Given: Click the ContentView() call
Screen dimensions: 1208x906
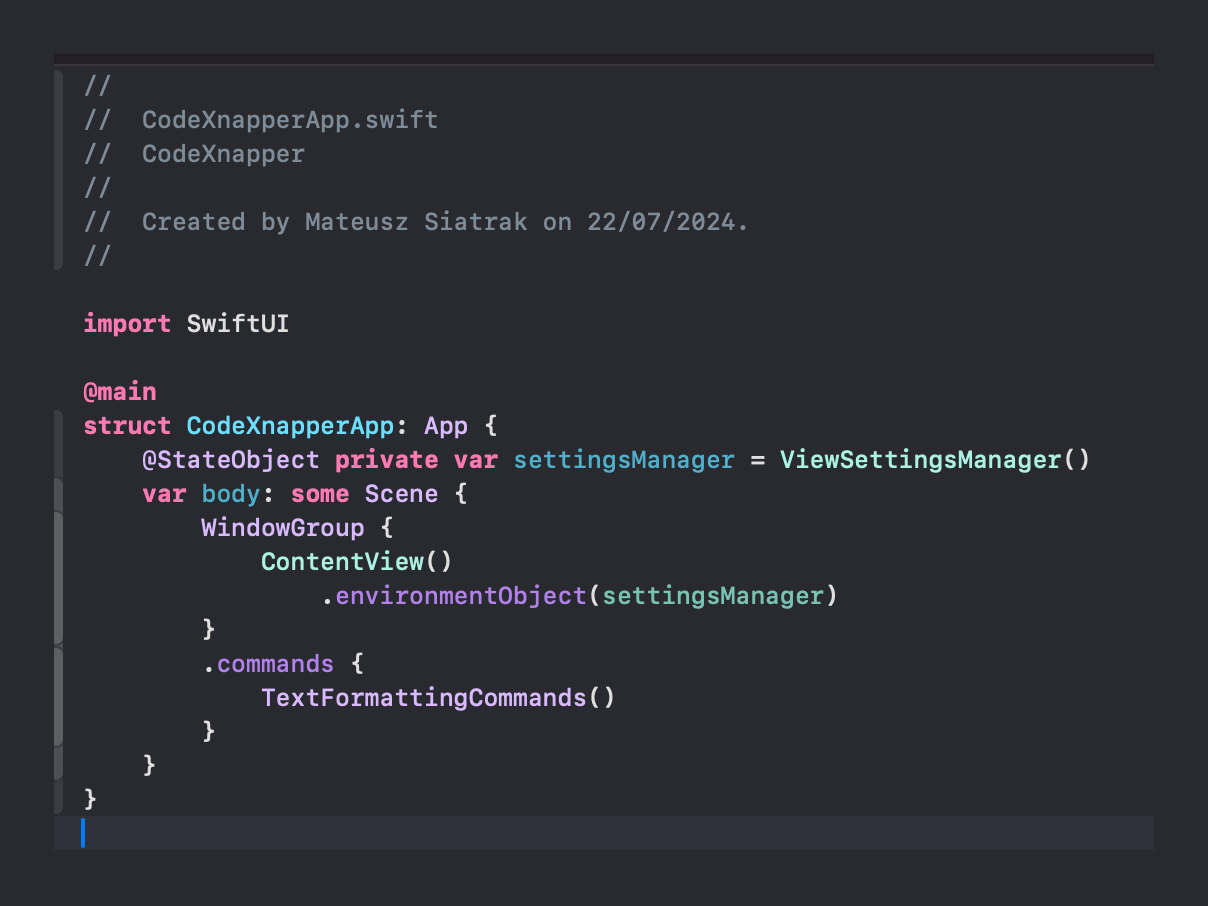Looking at the screenshot, I should pos(357,562).
